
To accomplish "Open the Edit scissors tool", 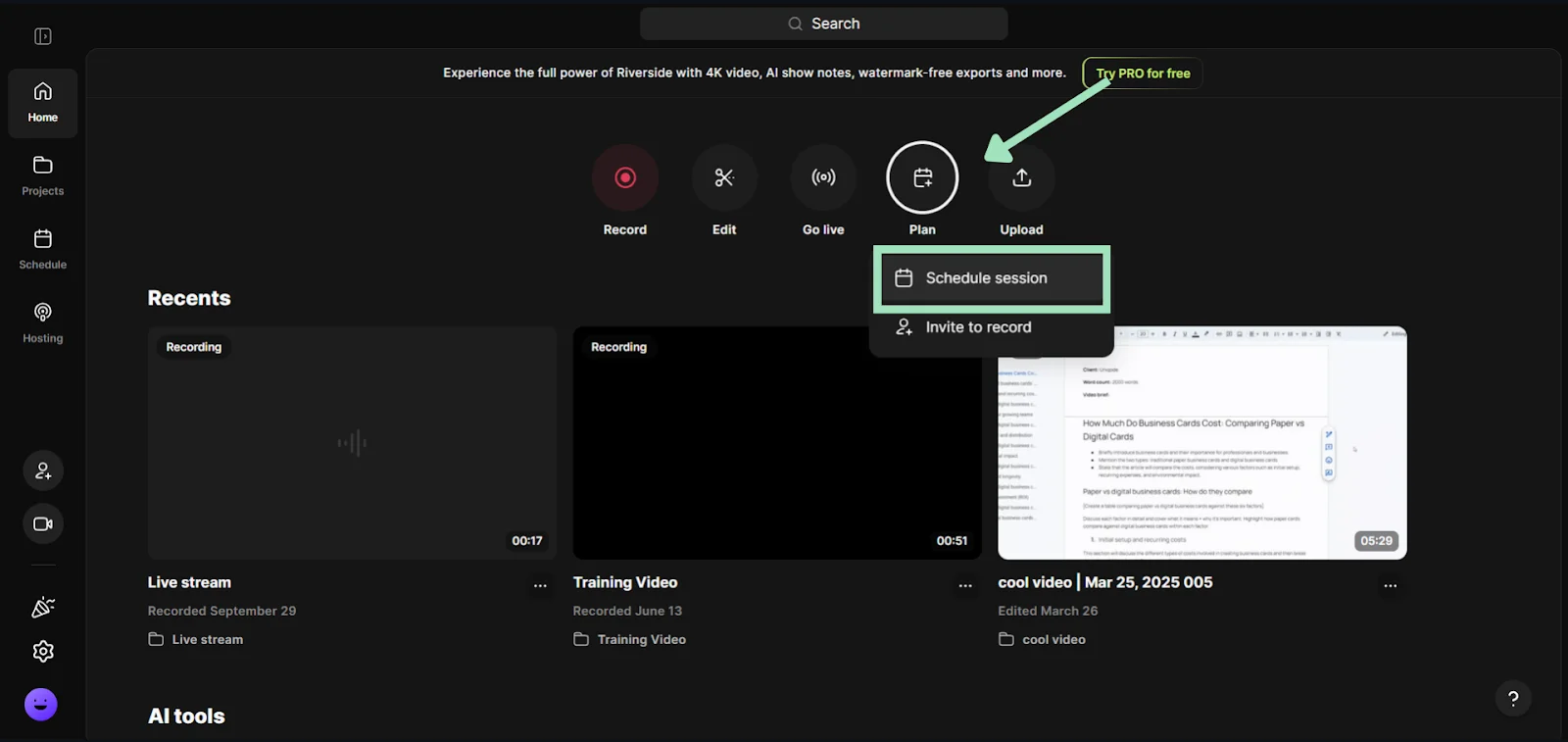I will [x=724, y=177].
